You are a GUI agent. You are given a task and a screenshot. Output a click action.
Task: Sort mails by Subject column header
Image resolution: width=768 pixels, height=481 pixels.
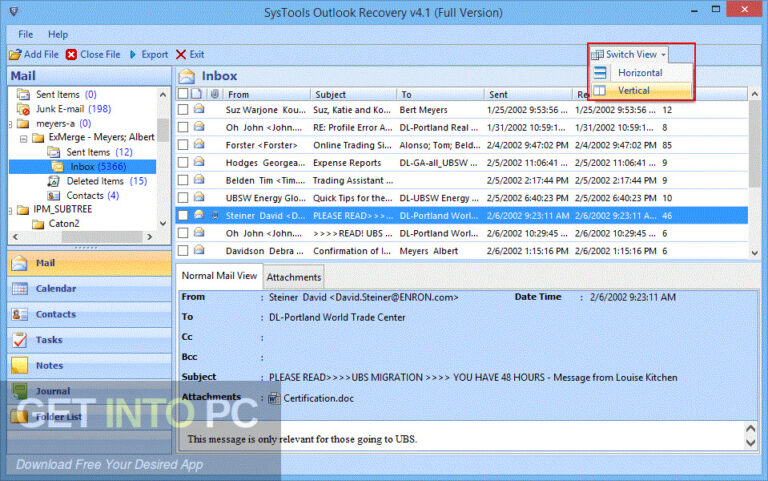pos(354,94)
